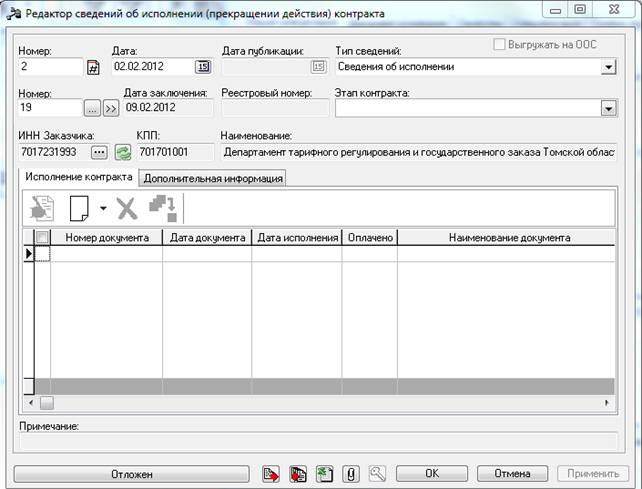
Task: Expand the Этап контракта dropdown
Action: point(607,108)
